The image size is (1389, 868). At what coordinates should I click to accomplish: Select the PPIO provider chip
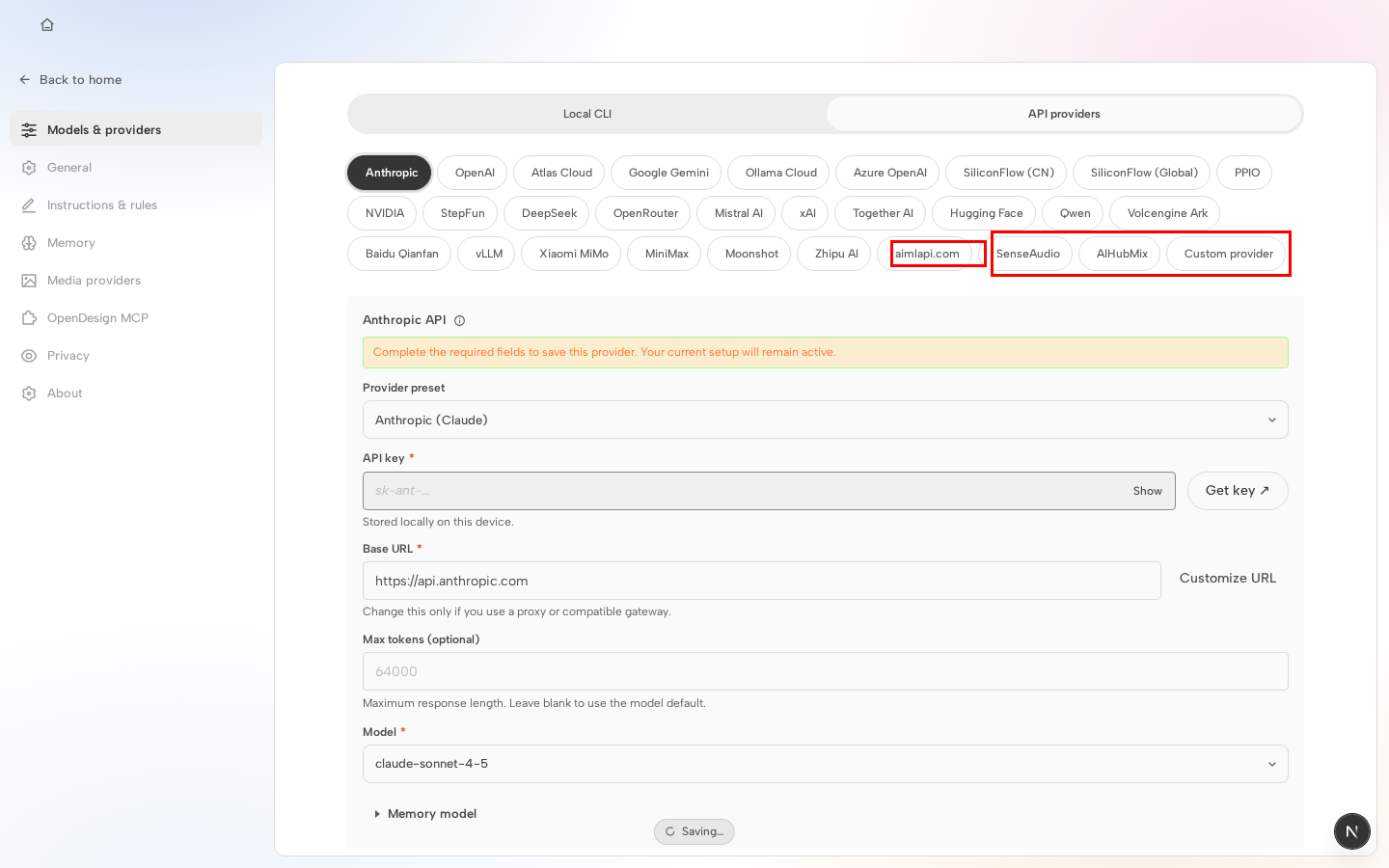point(1246,173)
